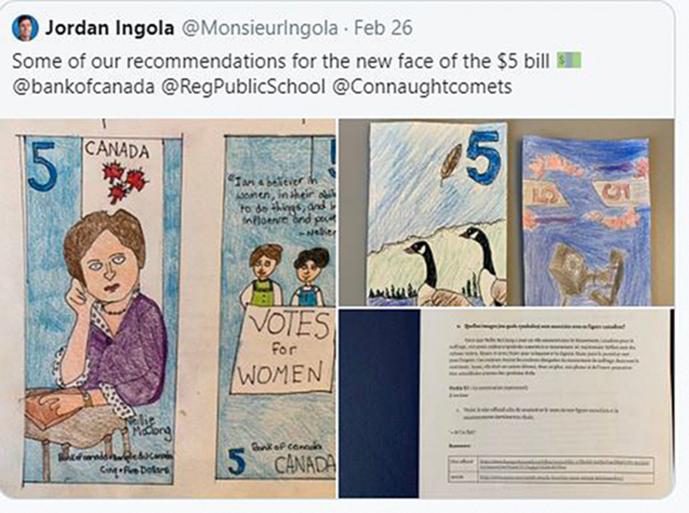
Task: Open the @Connaughtcomets mention
Action: click(422, 87)
